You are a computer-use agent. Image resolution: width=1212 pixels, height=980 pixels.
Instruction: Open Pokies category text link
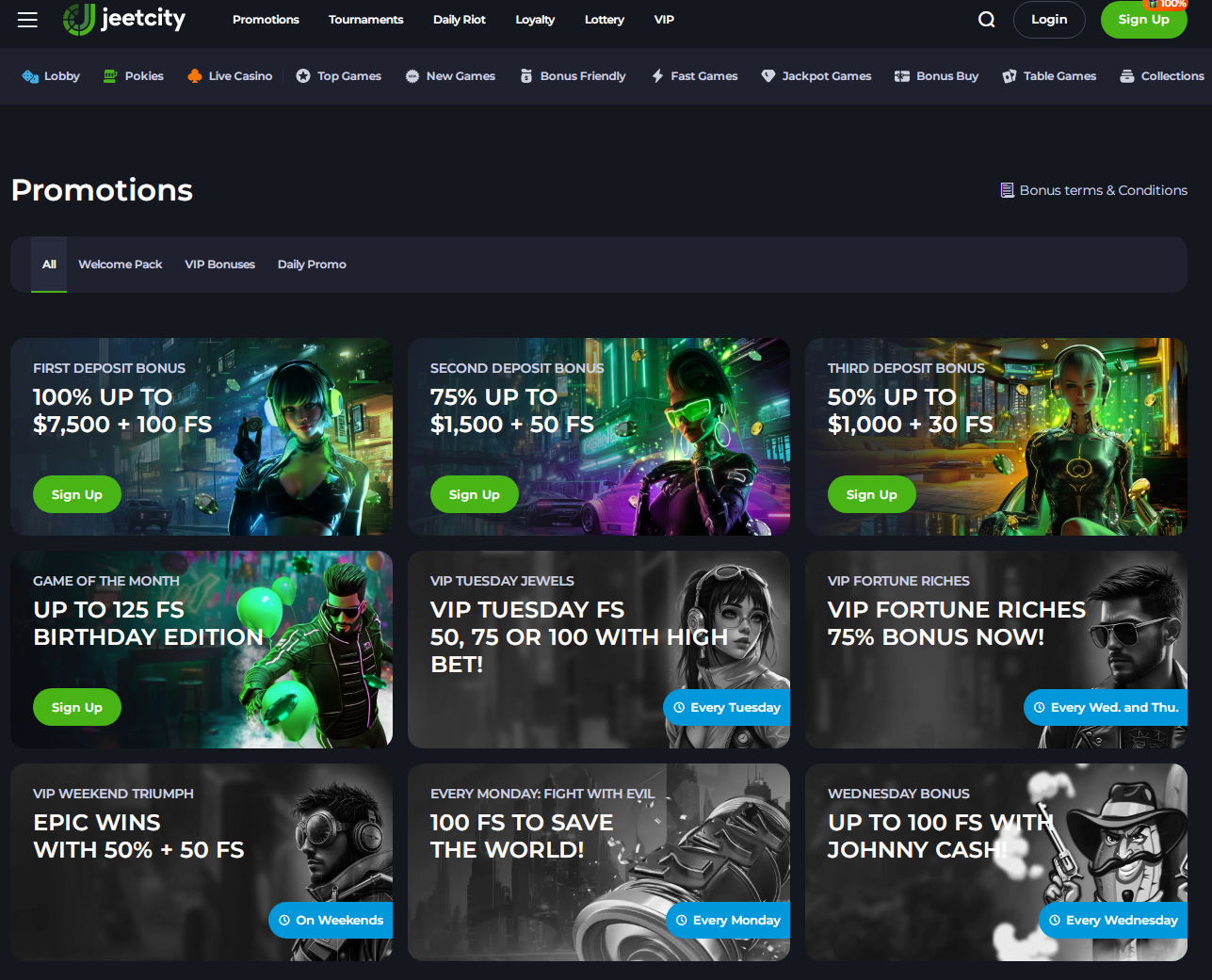tap(144, 76)
